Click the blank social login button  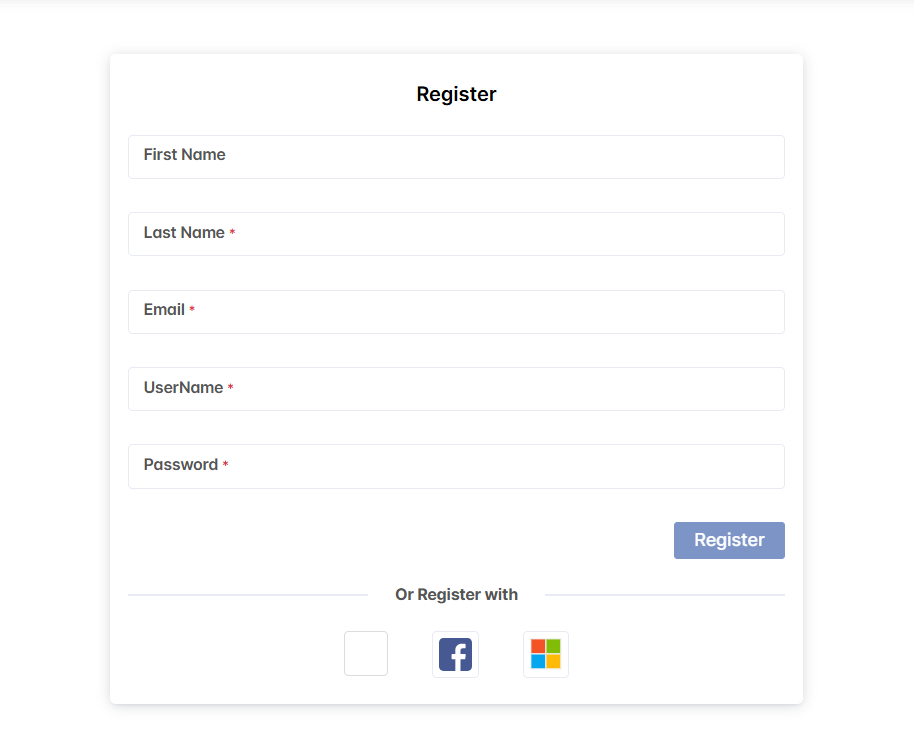(366, 654)
